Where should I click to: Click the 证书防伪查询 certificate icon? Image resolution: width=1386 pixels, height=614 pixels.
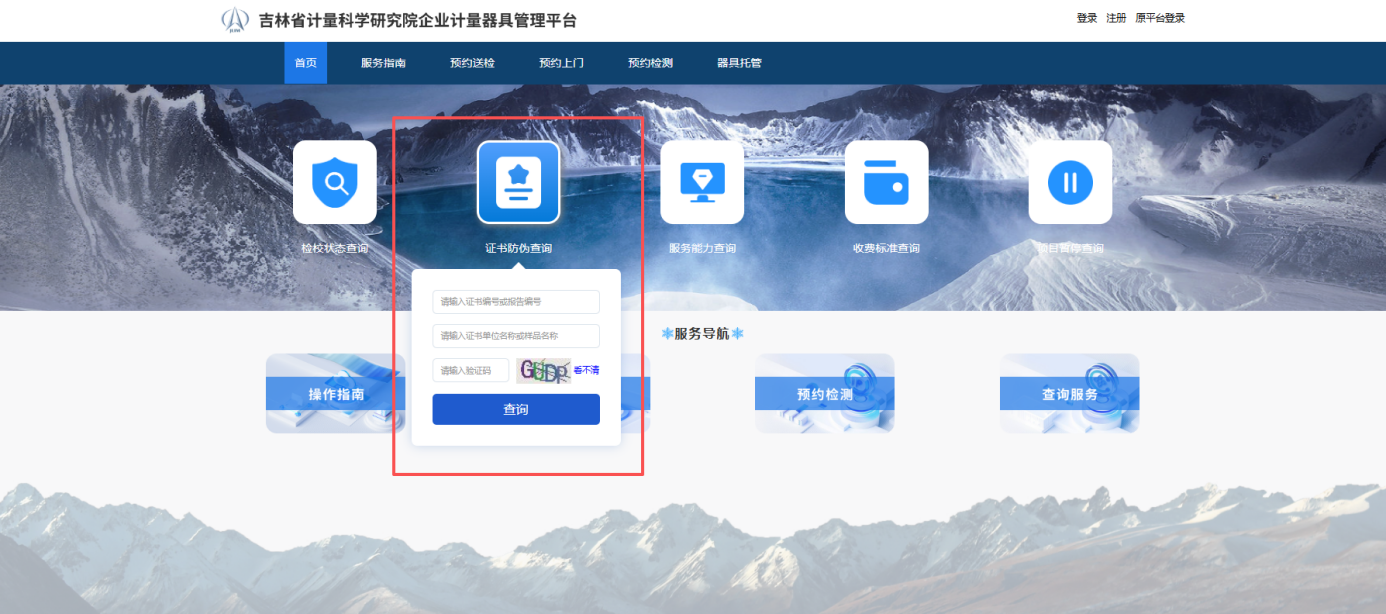518,182
